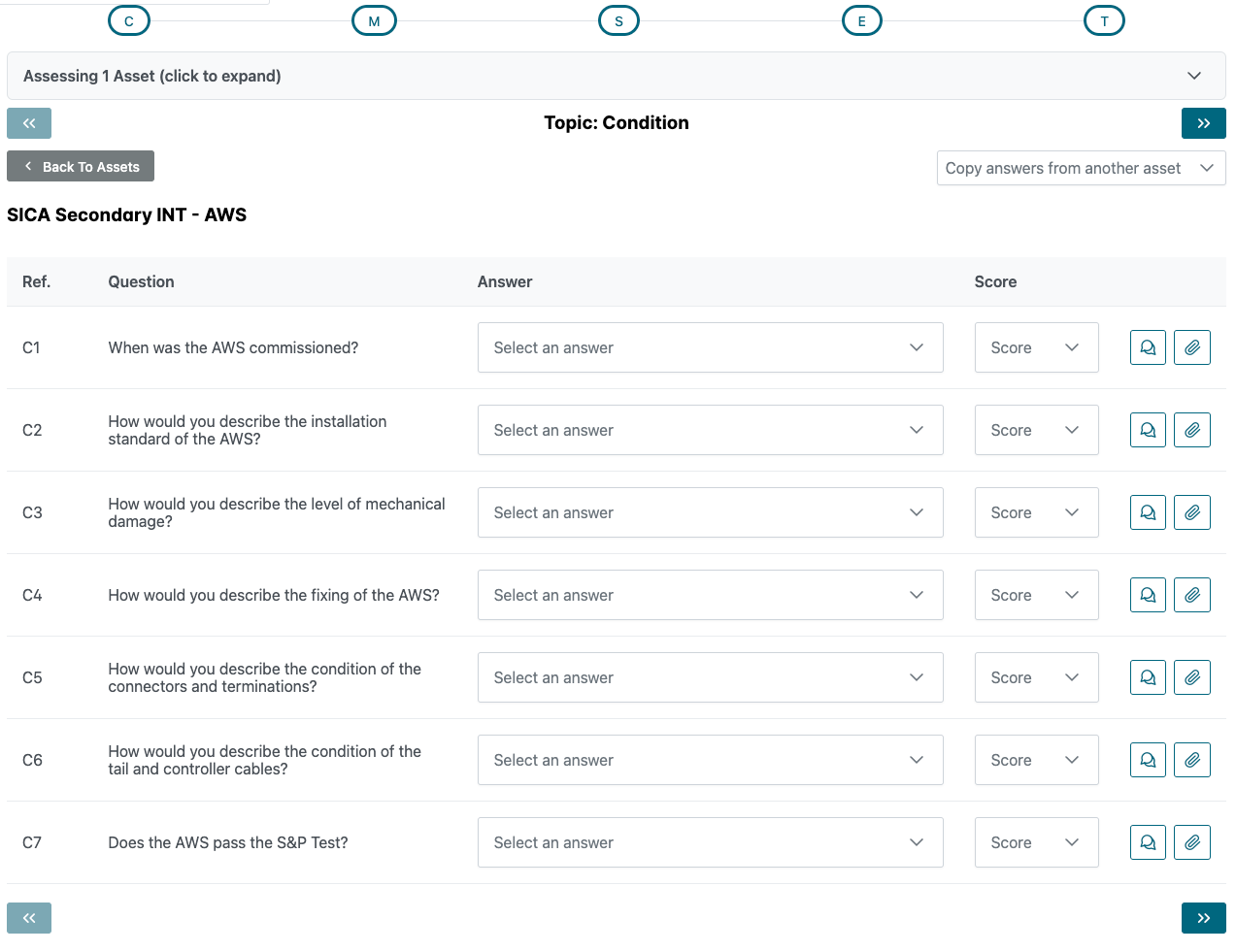Click the Back To Assets button

pos(81,166)
